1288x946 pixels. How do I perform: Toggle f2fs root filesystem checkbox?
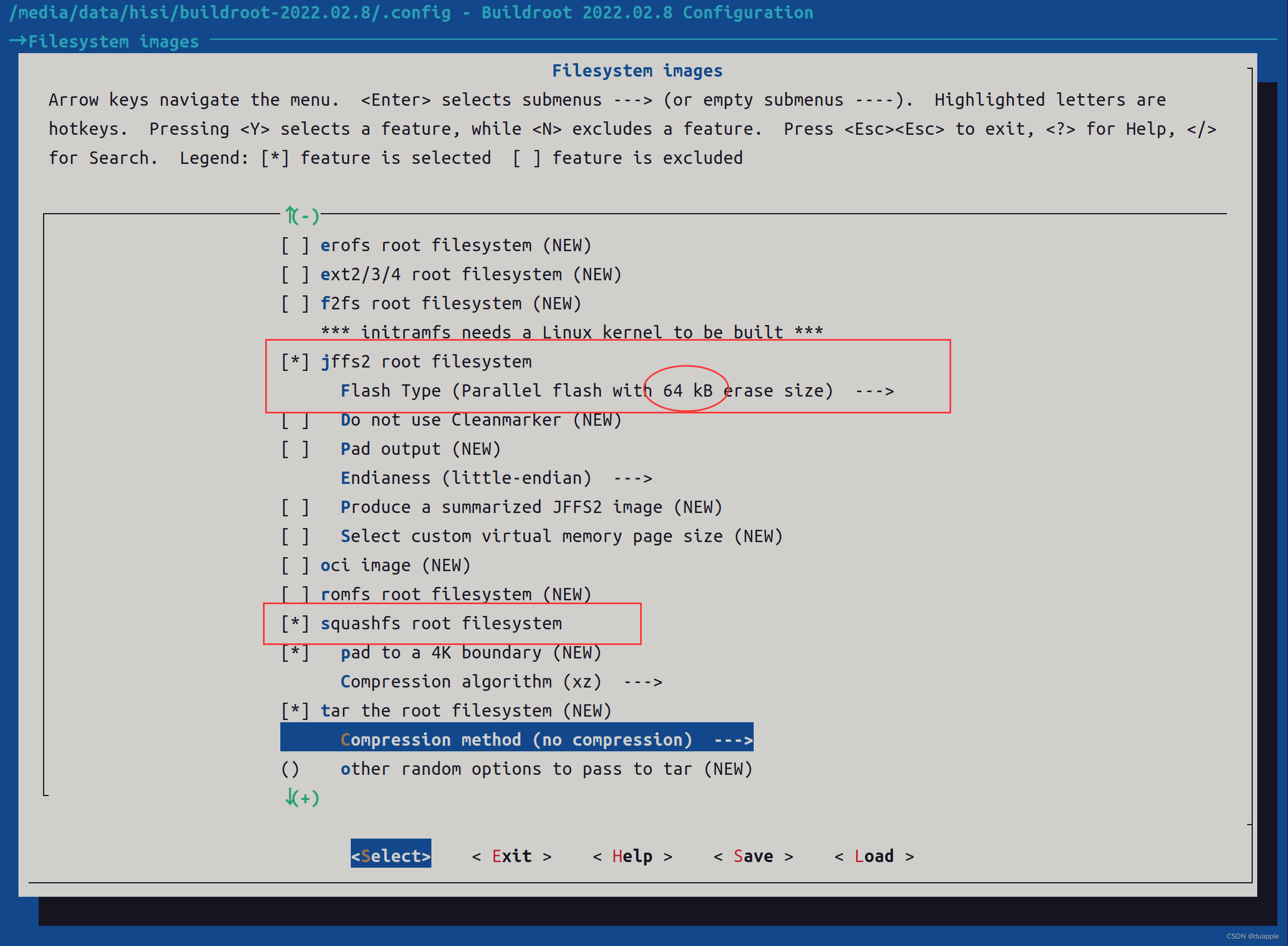click(x=295, y=304)
